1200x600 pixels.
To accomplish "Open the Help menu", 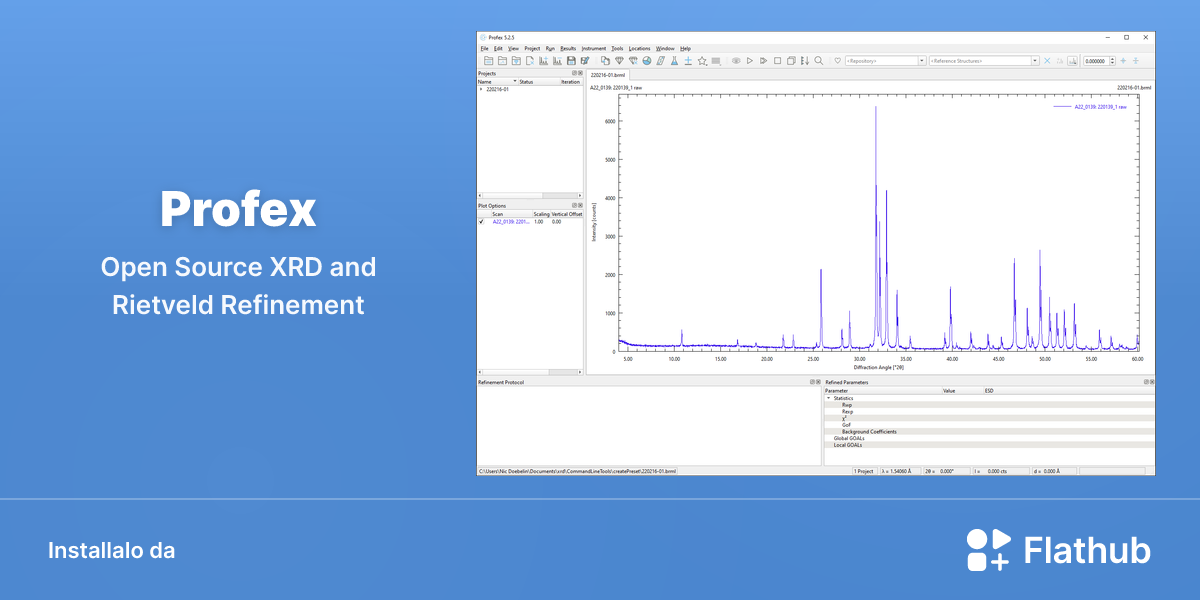I will pos(685,48).
